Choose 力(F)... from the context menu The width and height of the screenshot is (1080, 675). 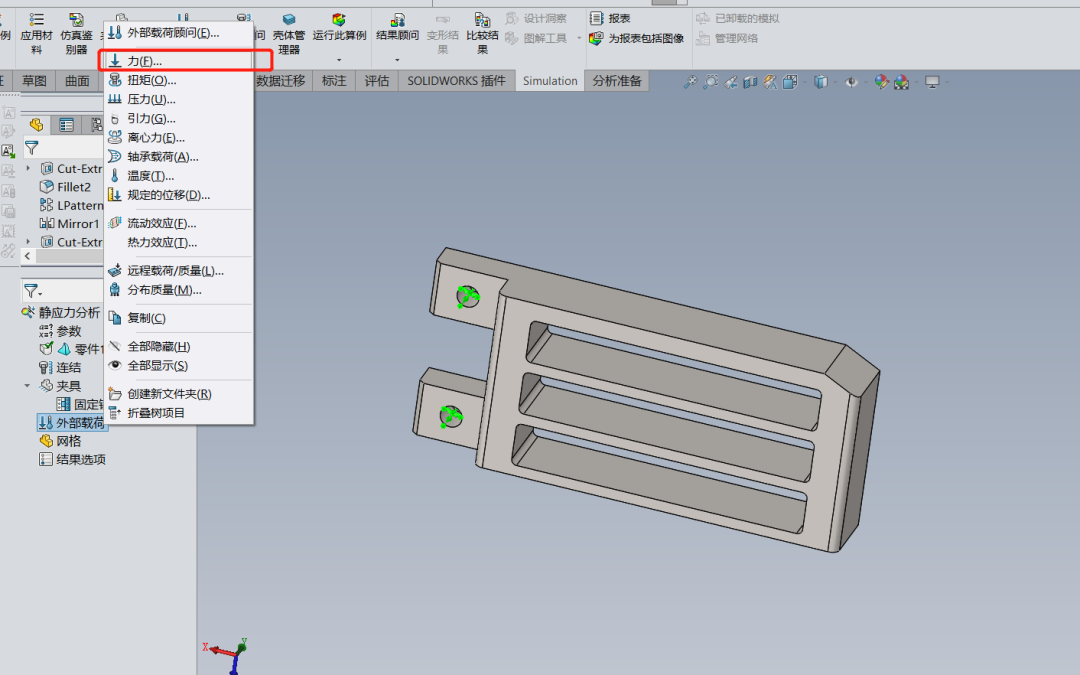(x=179, y=61)
